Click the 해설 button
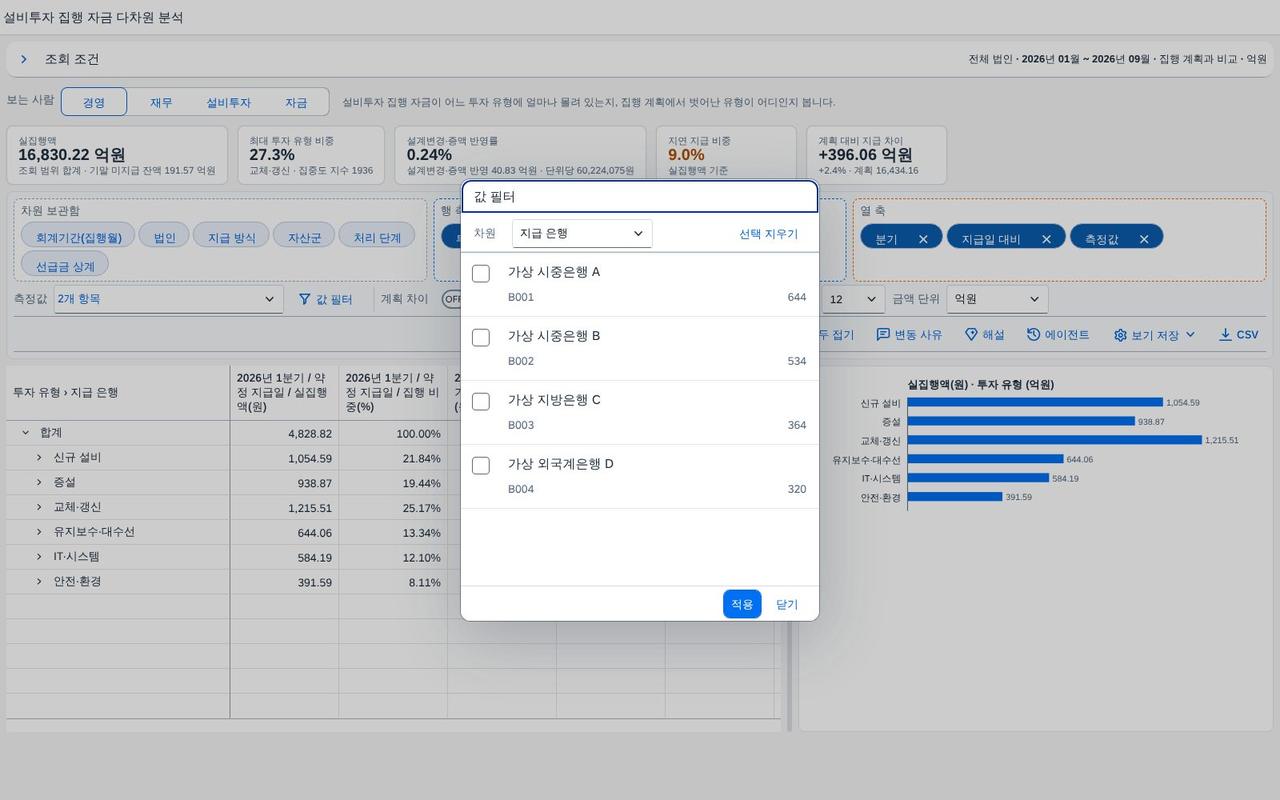 (x=984, y=335)
